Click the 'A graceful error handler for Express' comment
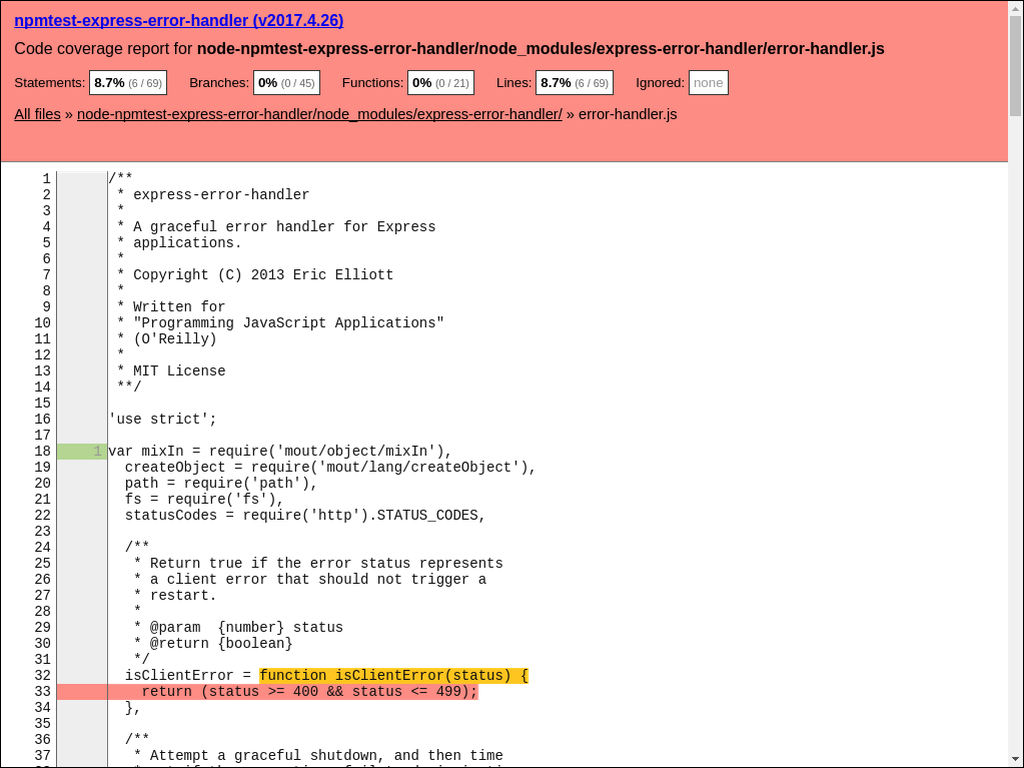The image size is (1024, 768). (284, 227)
